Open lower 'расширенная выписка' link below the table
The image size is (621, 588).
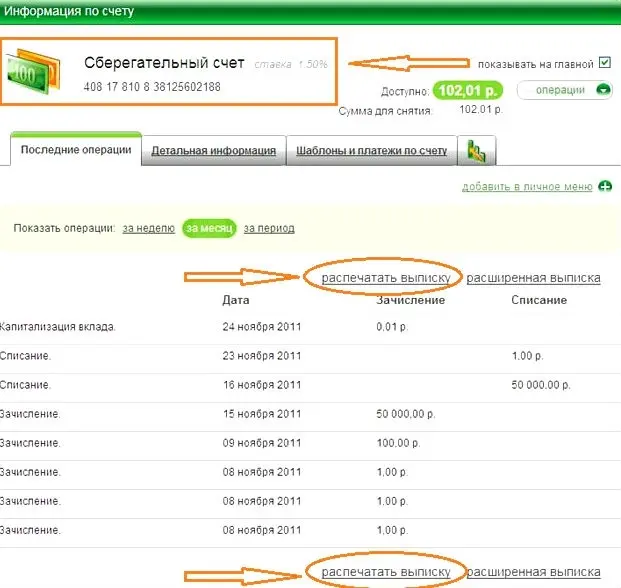coord(533,572)
